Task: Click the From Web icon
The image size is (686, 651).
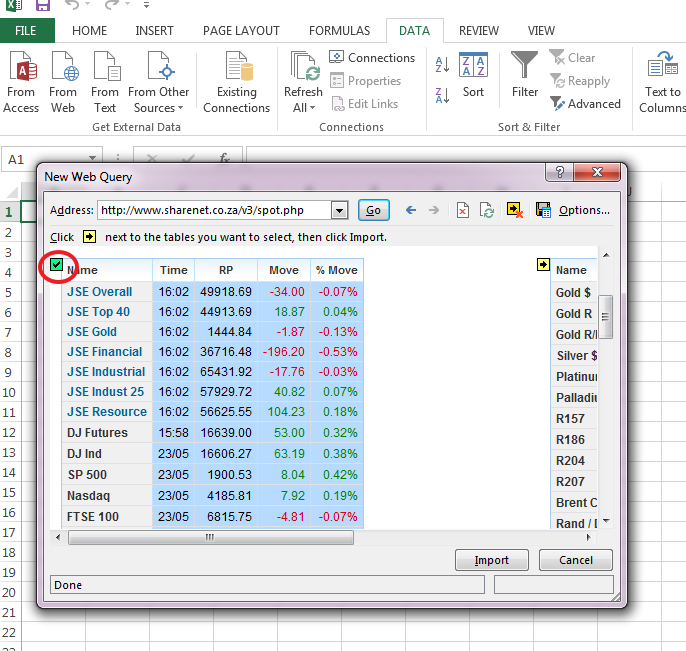Action: (x=63, y=82)
